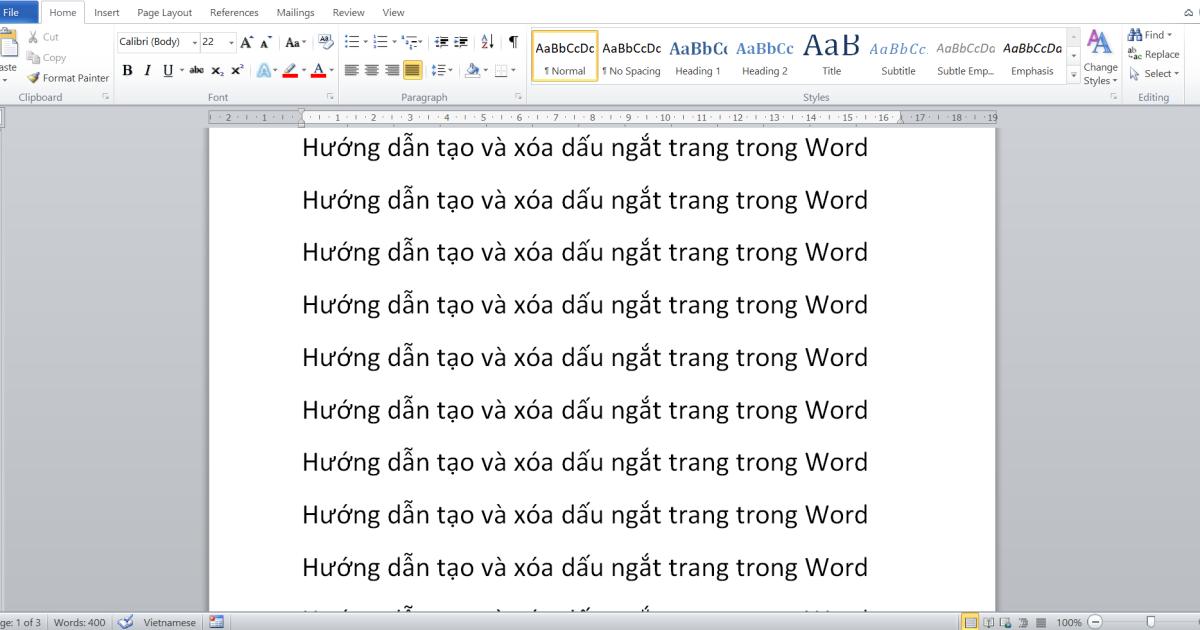Align text left
This screenshot has width=1200, height=630.
pos(352,70)
